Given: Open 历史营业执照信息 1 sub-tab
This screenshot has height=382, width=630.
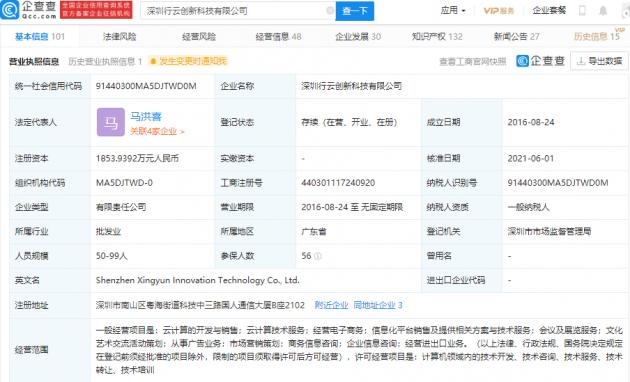Looking at the screenshot, I should [x=105, y=61].
